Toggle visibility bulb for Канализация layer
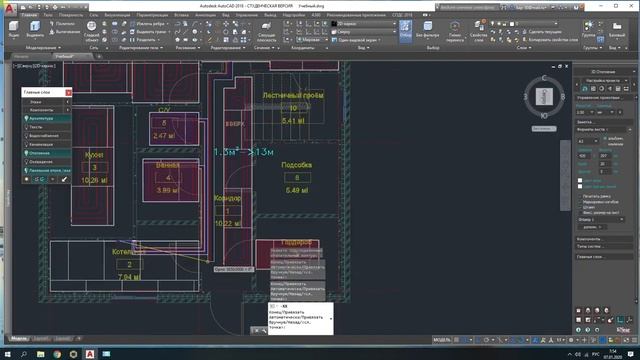 27,144
